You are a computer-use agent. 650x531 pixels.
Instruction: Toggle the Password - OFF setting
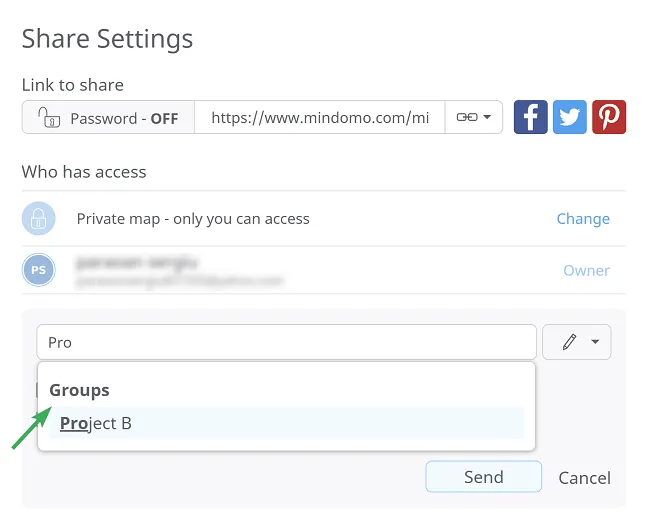[x=109, y=118]
